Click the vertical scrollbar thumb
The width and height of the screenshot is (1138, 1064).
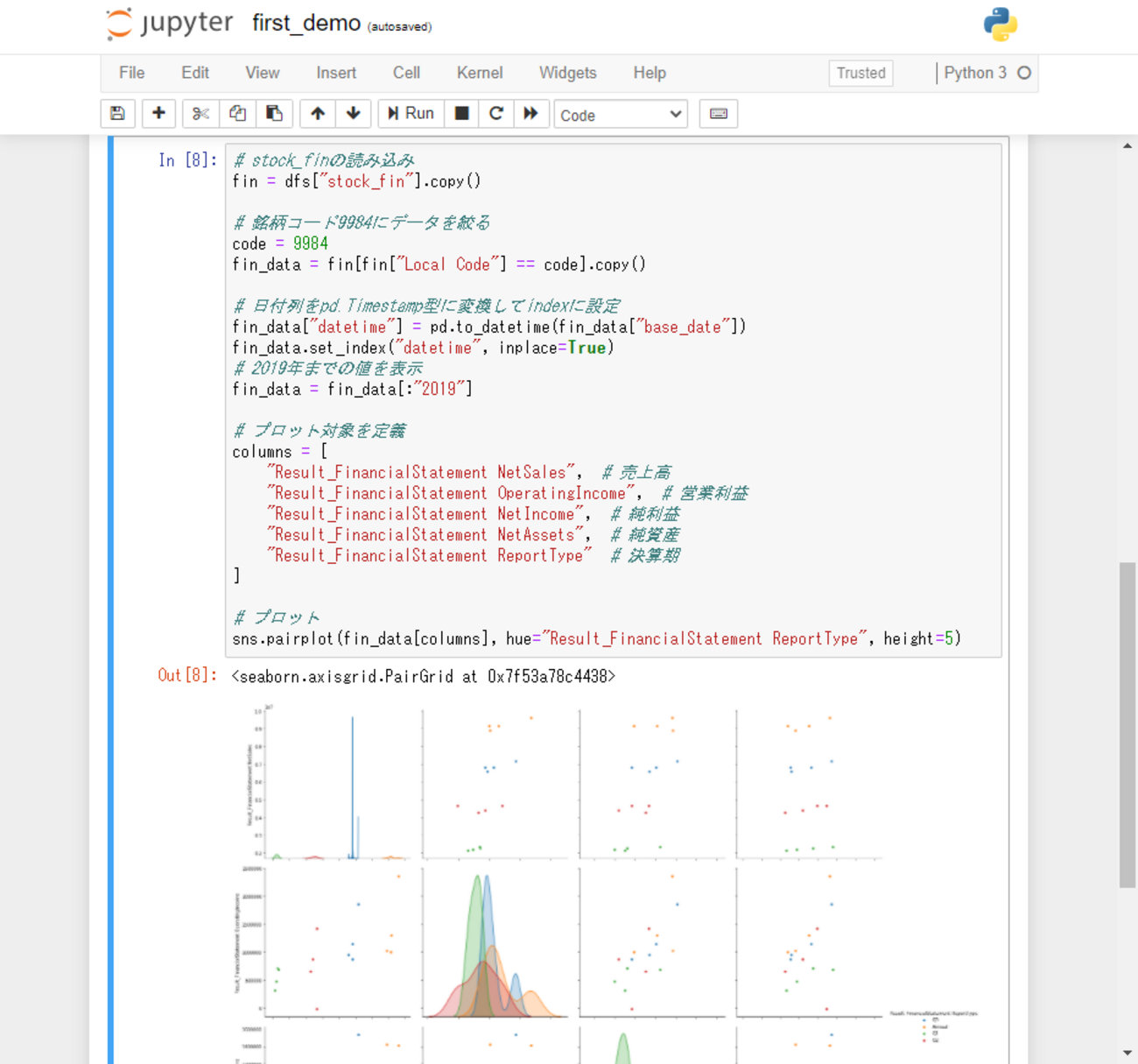pos(1127,725)
